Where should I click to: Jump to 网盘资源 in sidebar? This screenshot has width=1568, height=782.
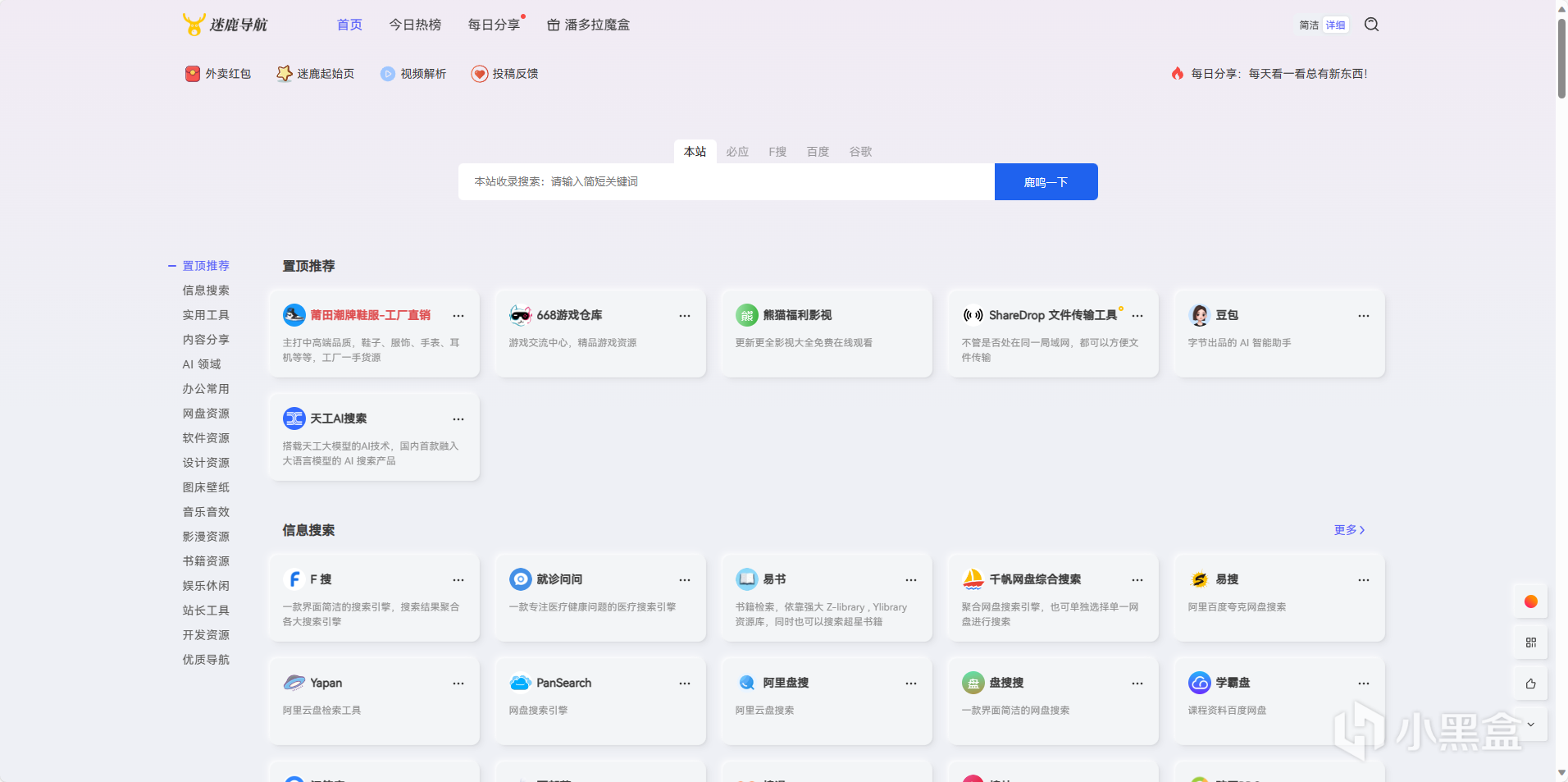pyautogui.click(x=206, y=414)
